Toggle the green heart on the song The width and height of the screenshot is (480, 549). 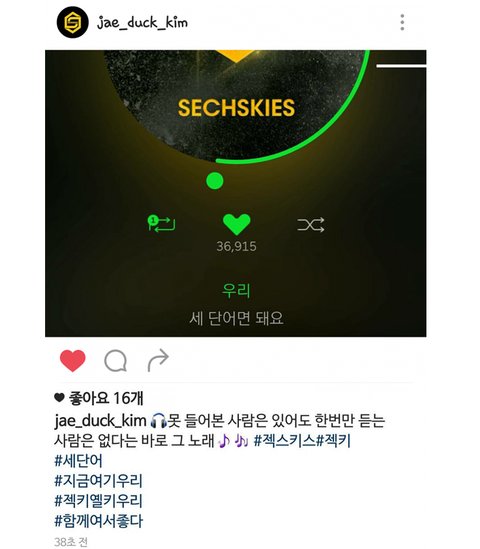point(236,224)
